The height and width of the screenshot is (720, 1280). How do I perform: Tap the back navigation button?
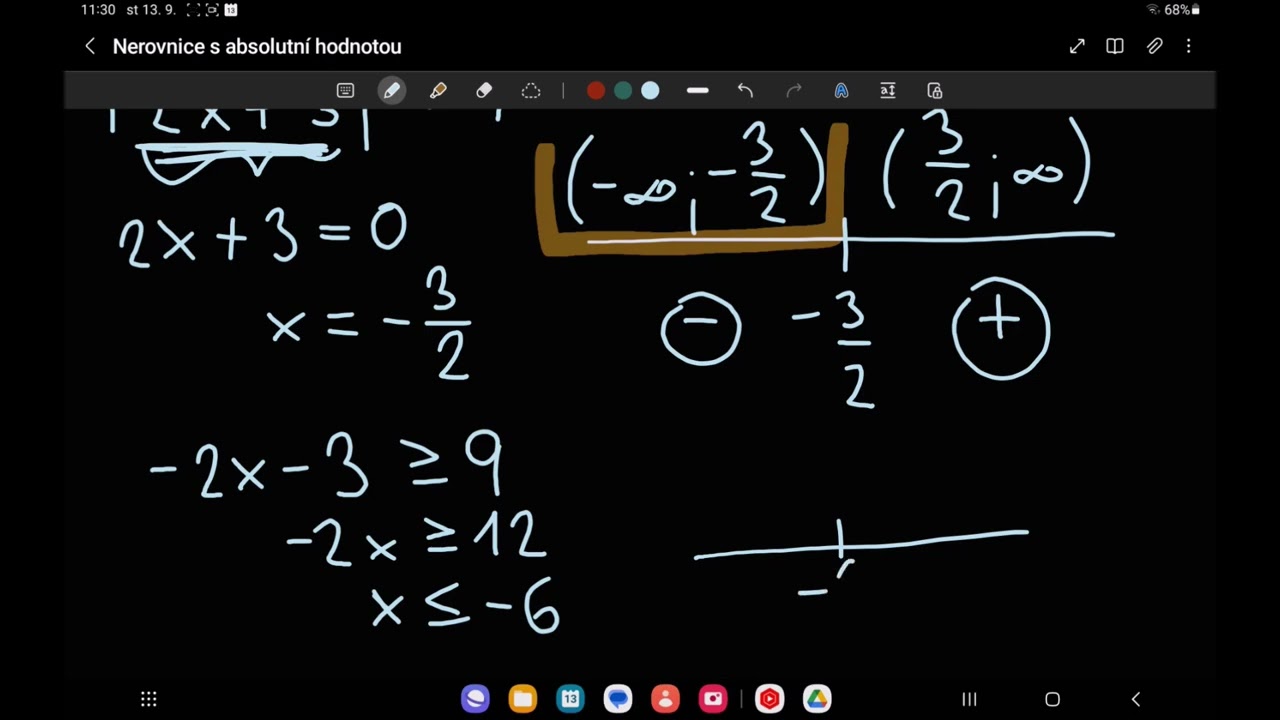tap(1135, 699)
